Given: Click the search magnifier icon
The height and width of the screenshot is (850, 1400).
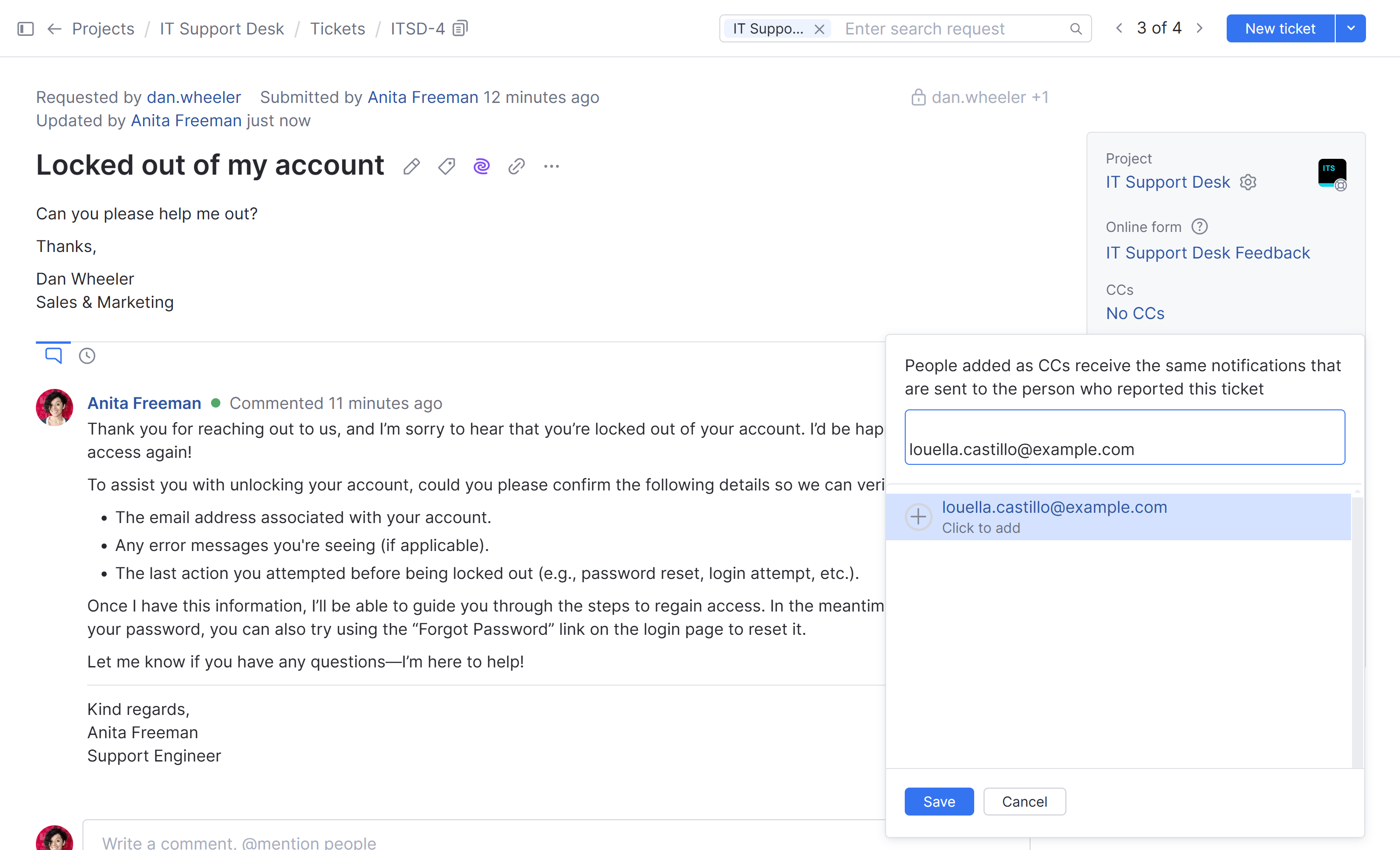Looking at the screenshot, I should click(x=1076, y=28).
